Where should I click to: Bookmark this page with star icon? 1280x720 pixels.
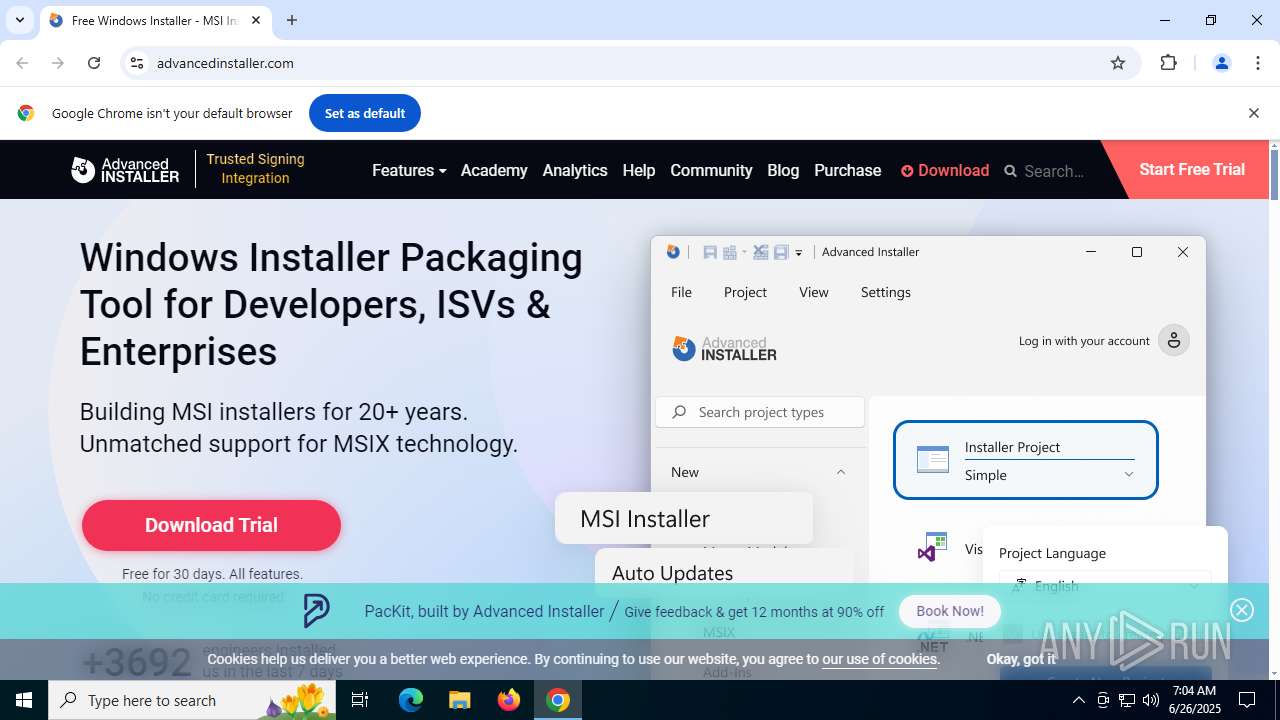point(1118,63)
